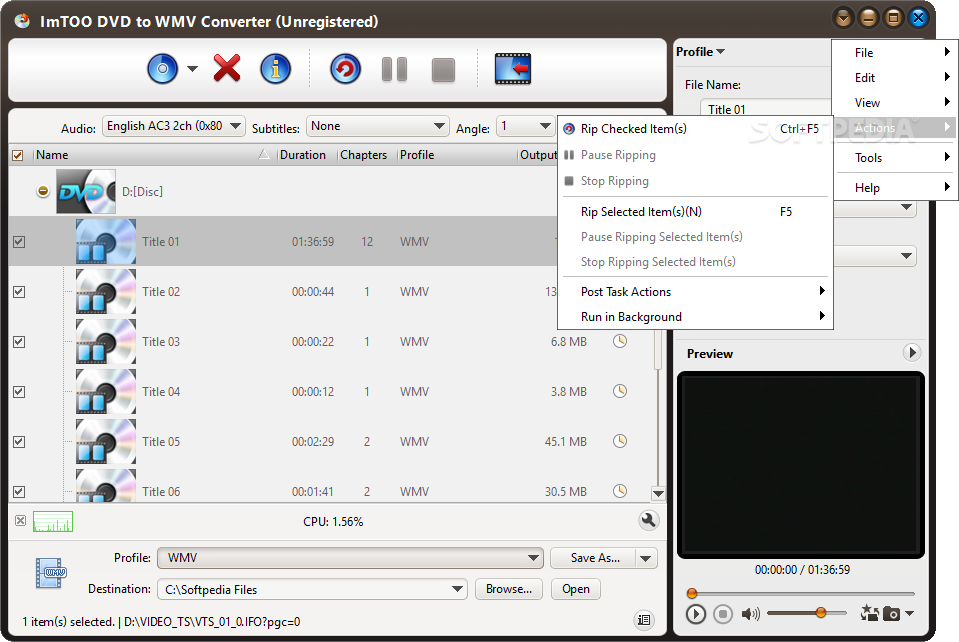This screenshot has height=642, width=959.
Task: Play the preview video
Action: pyautogui.click(x=696, y=613)
